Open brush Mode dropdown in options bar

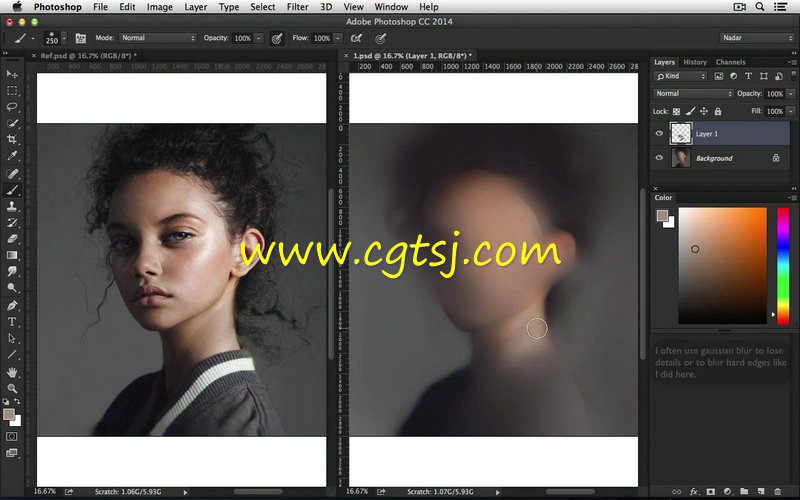click(158, 38)
